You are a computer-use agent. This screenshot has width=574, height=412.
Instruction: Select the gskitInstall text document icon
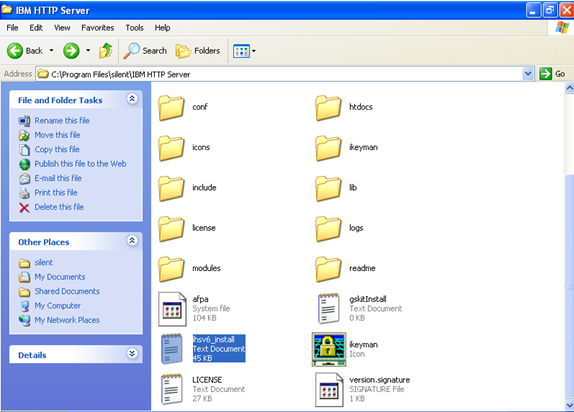click(328, 309)
